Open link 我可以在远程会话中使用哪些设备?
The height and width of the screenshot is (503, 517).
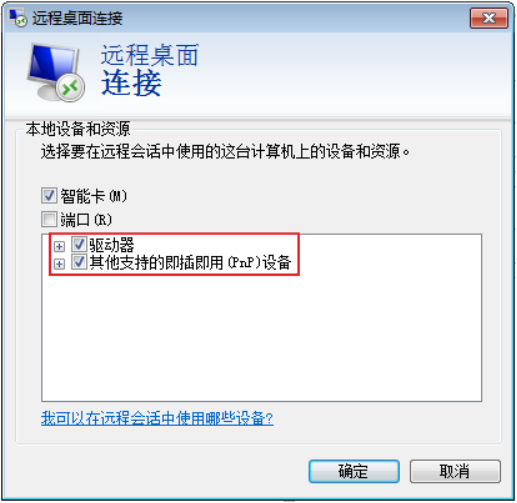coord(157,418)
